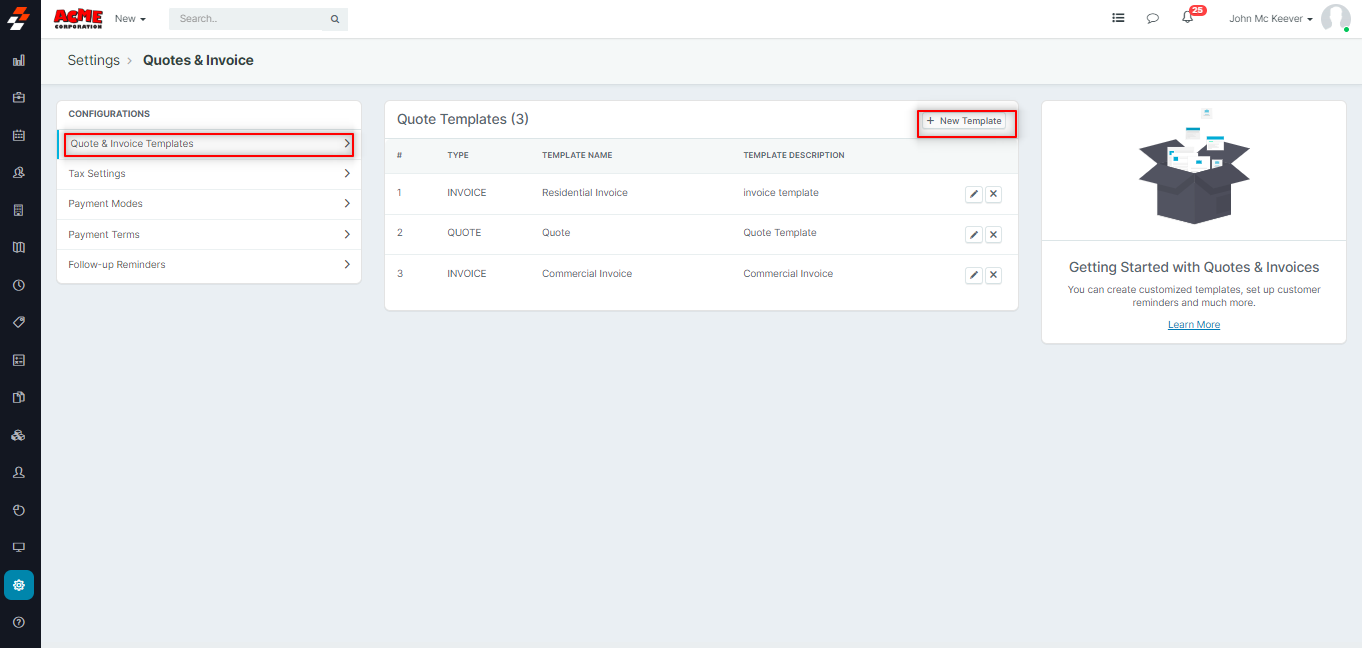
Task: Open the single user icon in sidebar
Action: point(18,472)
